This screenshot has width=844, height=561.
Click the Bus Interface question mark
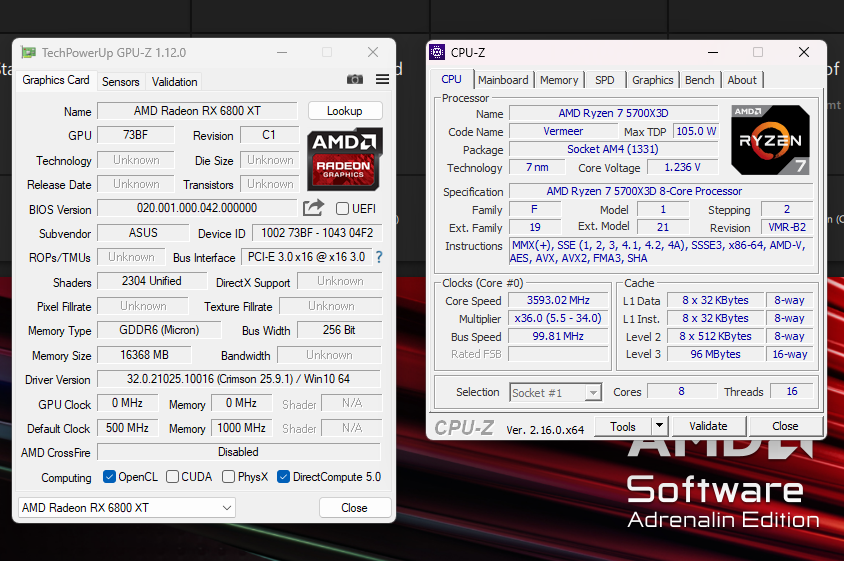click(x=379, y=257)
